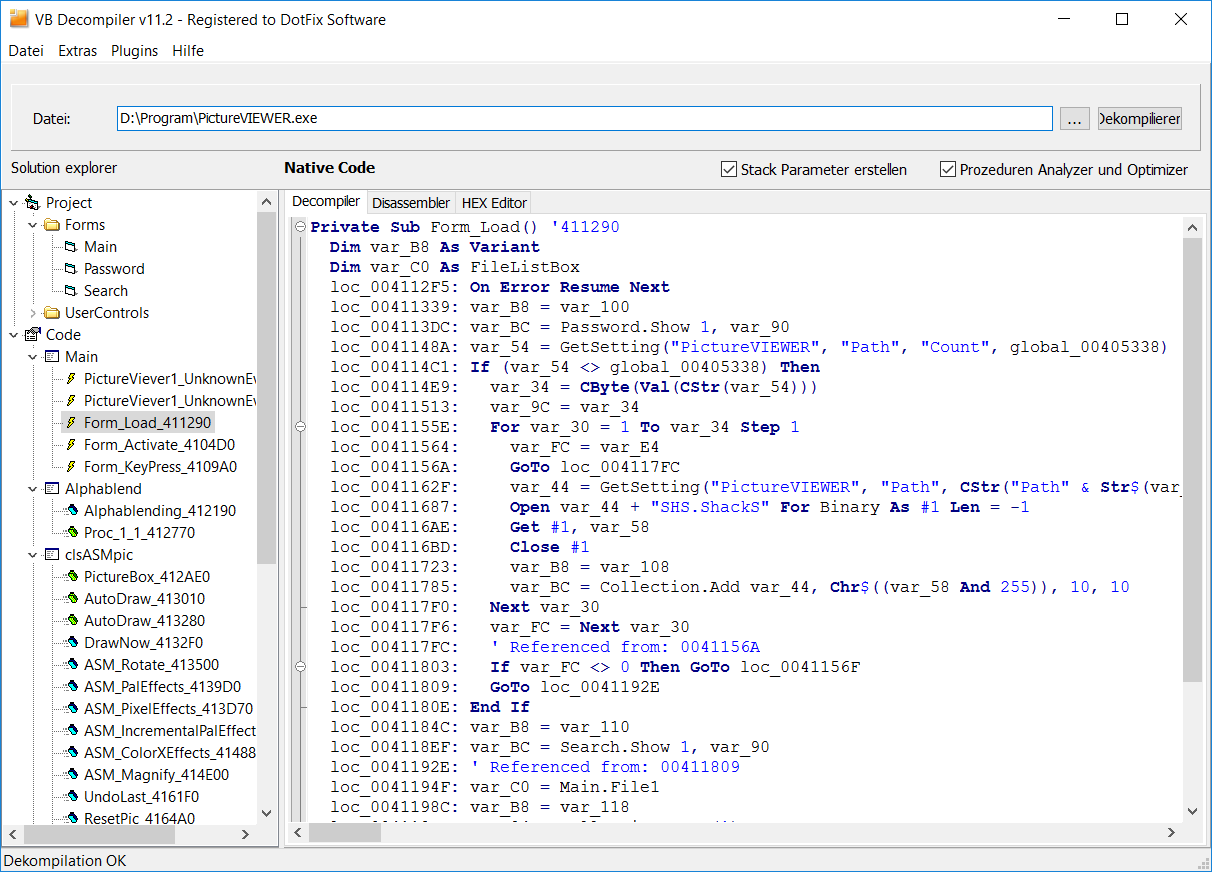Switch to the HEX Editor tab
The height and width of the screenshot is (872, 1212).
click(493, 203)
